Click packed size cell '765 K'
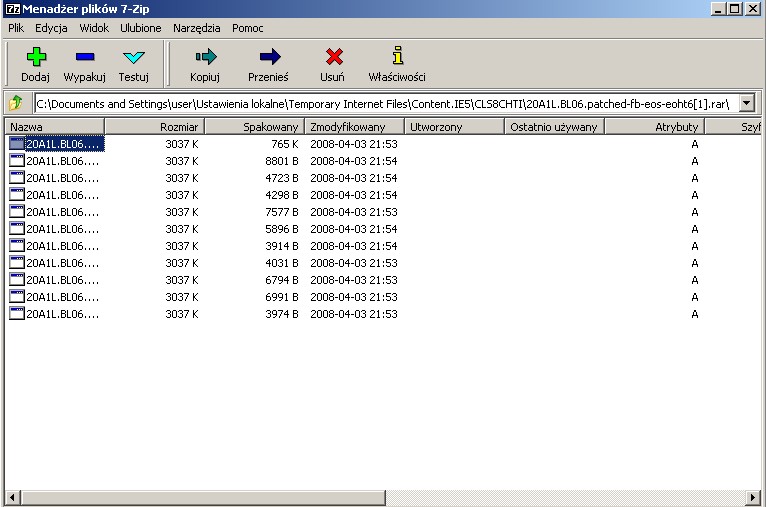This screenshot has width=766, height=507. tap(284, 144)
